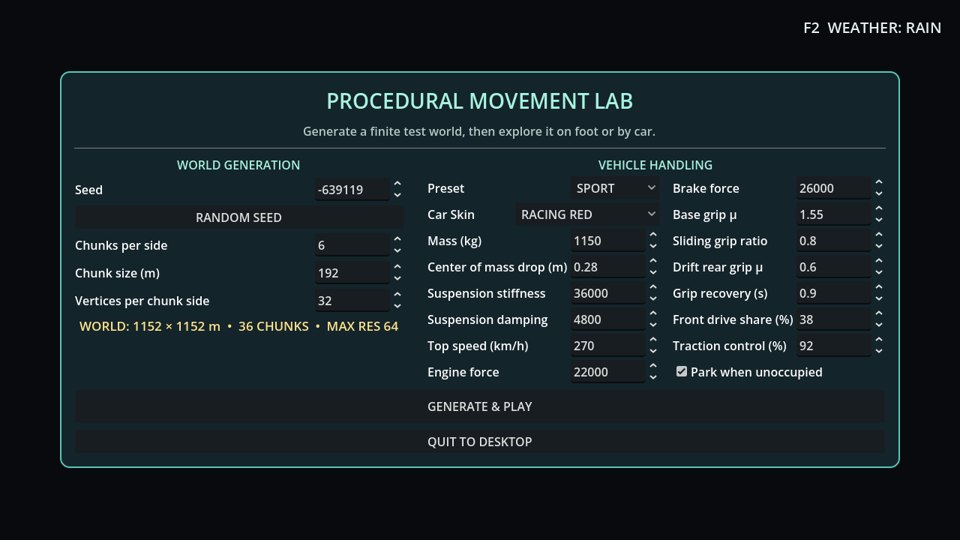Click the RANDOM SEED button
960x540 pixels.
[x=239, y=217]
